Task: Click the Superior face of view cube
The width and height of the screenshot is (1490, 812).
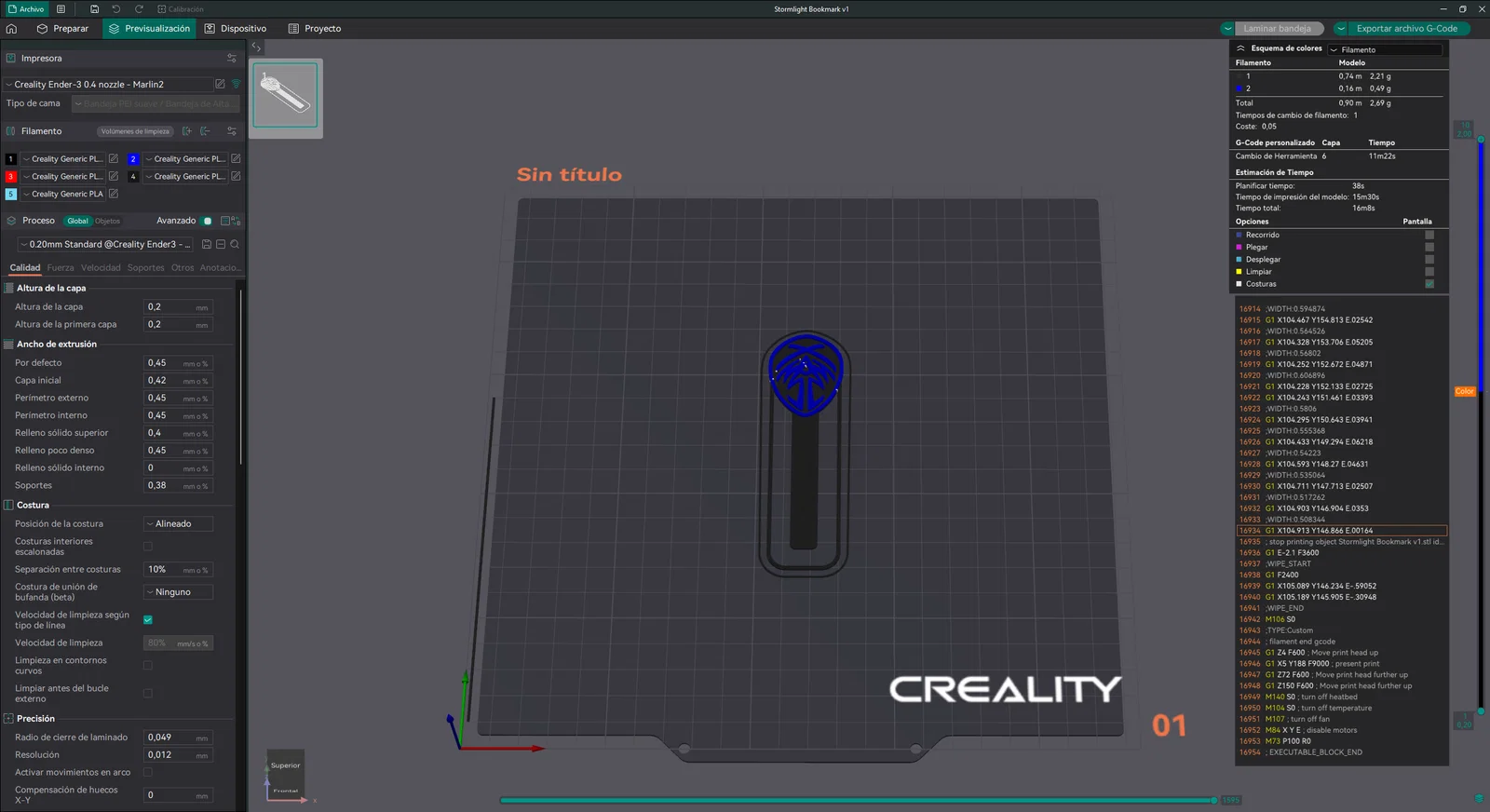Action: (286, 765)
